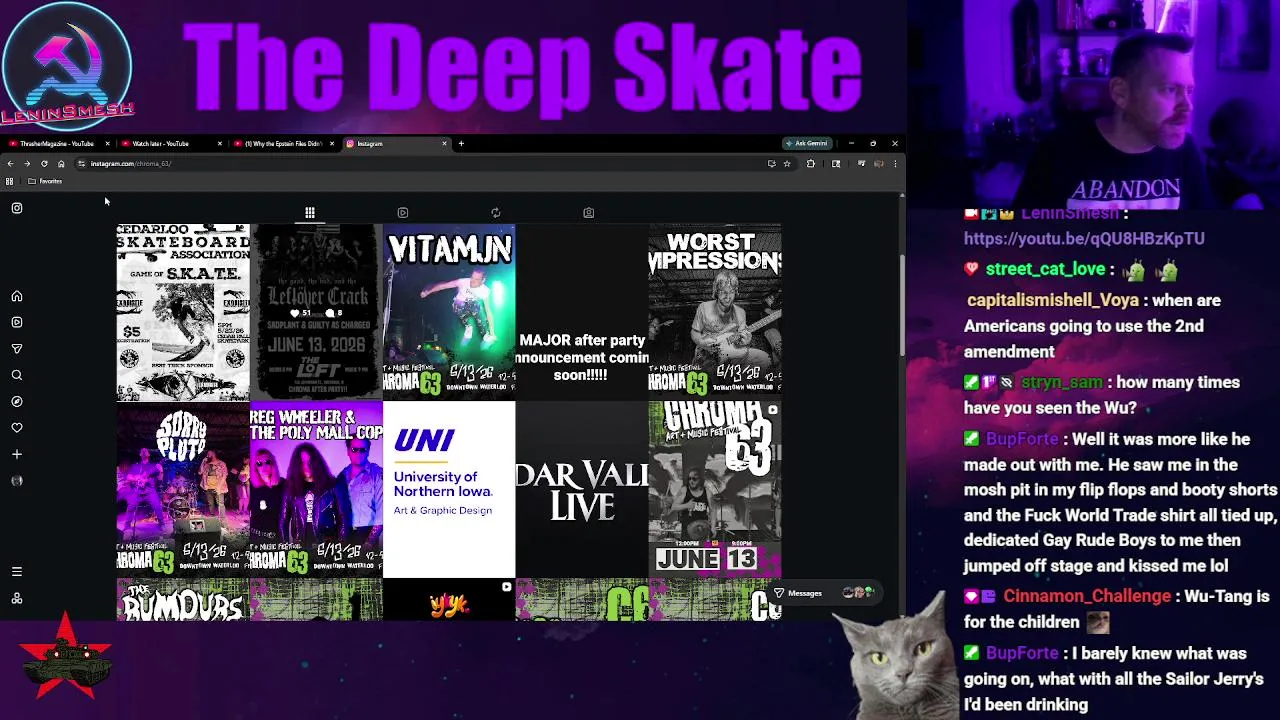Bookmark this page with the star icon
This screenshot has height=720, width=1280.
pos(787,163)
